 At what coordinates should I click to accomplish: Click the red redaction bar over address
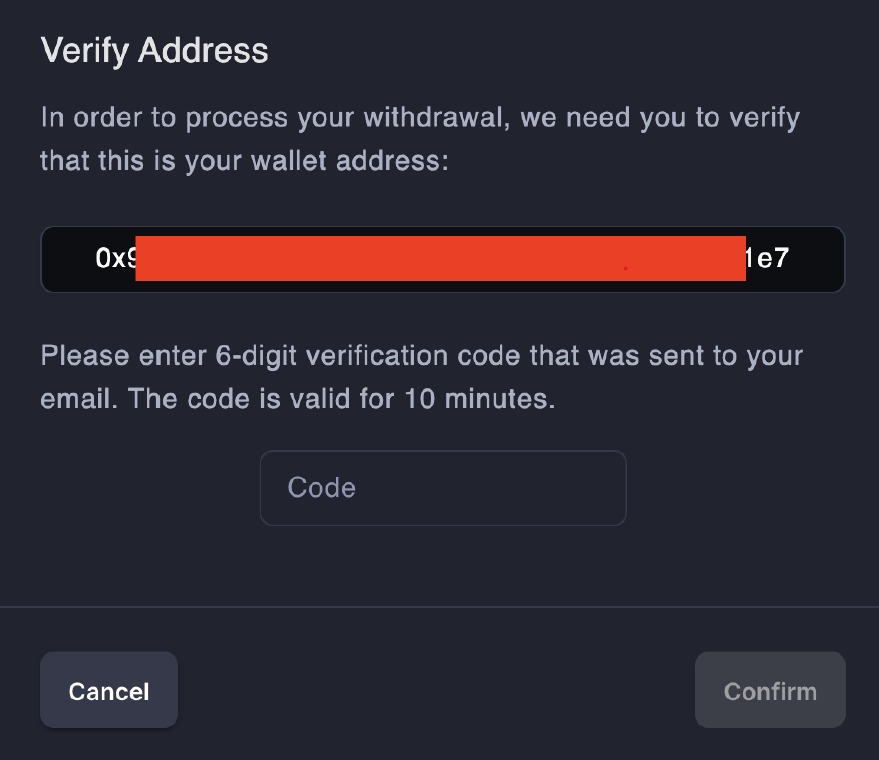440,259
